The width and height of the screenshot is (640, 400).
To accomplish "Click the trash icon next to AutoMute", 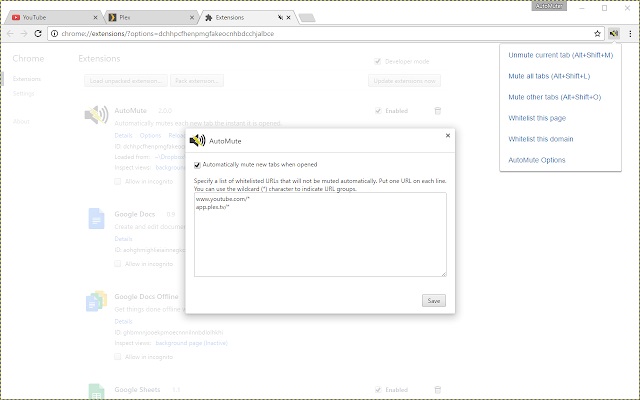I will click(x=437, y=111).
